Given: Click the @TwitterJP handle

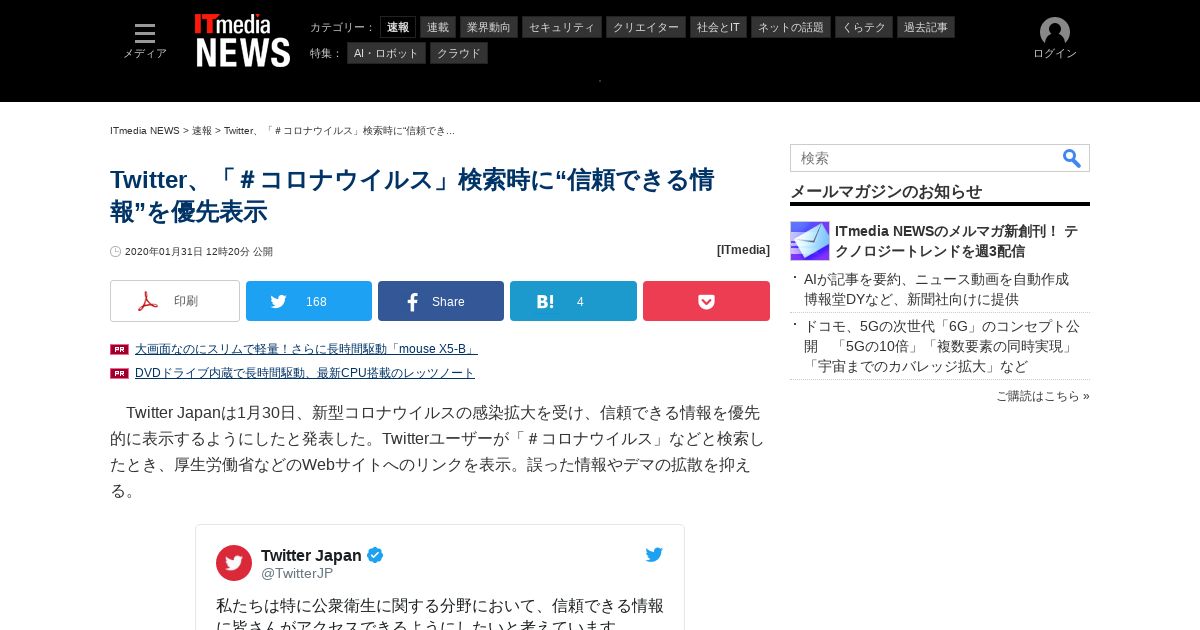Looking at the screenshot, I should [x=297, y=573].
